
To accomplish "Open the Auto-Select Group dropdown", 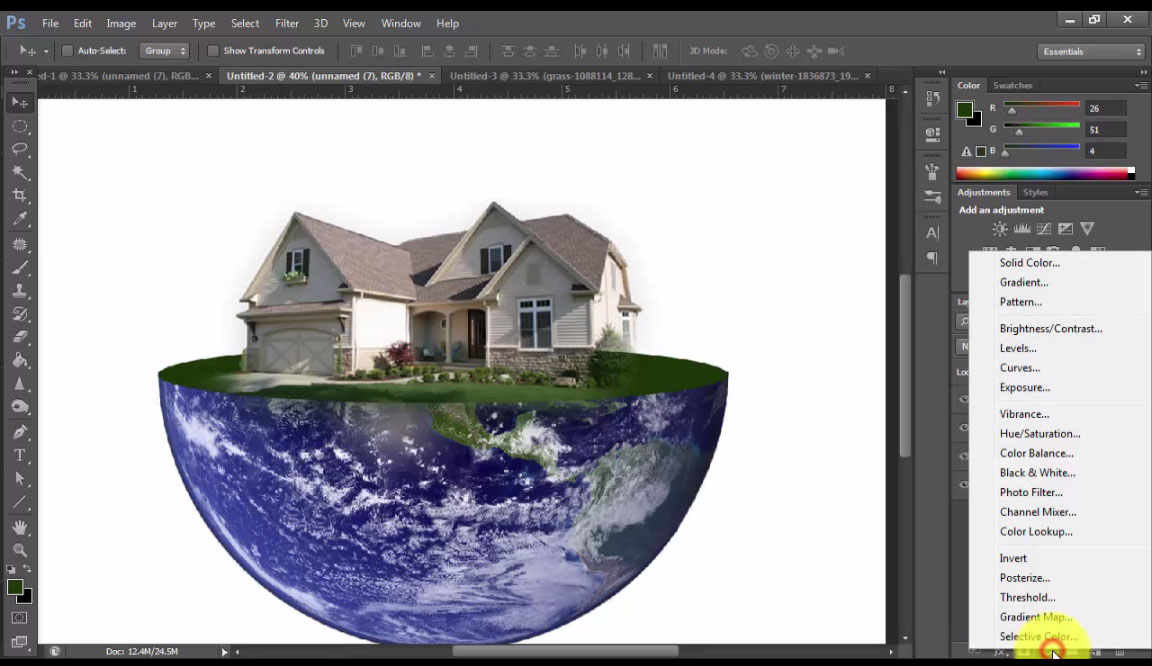I will 163,50.
